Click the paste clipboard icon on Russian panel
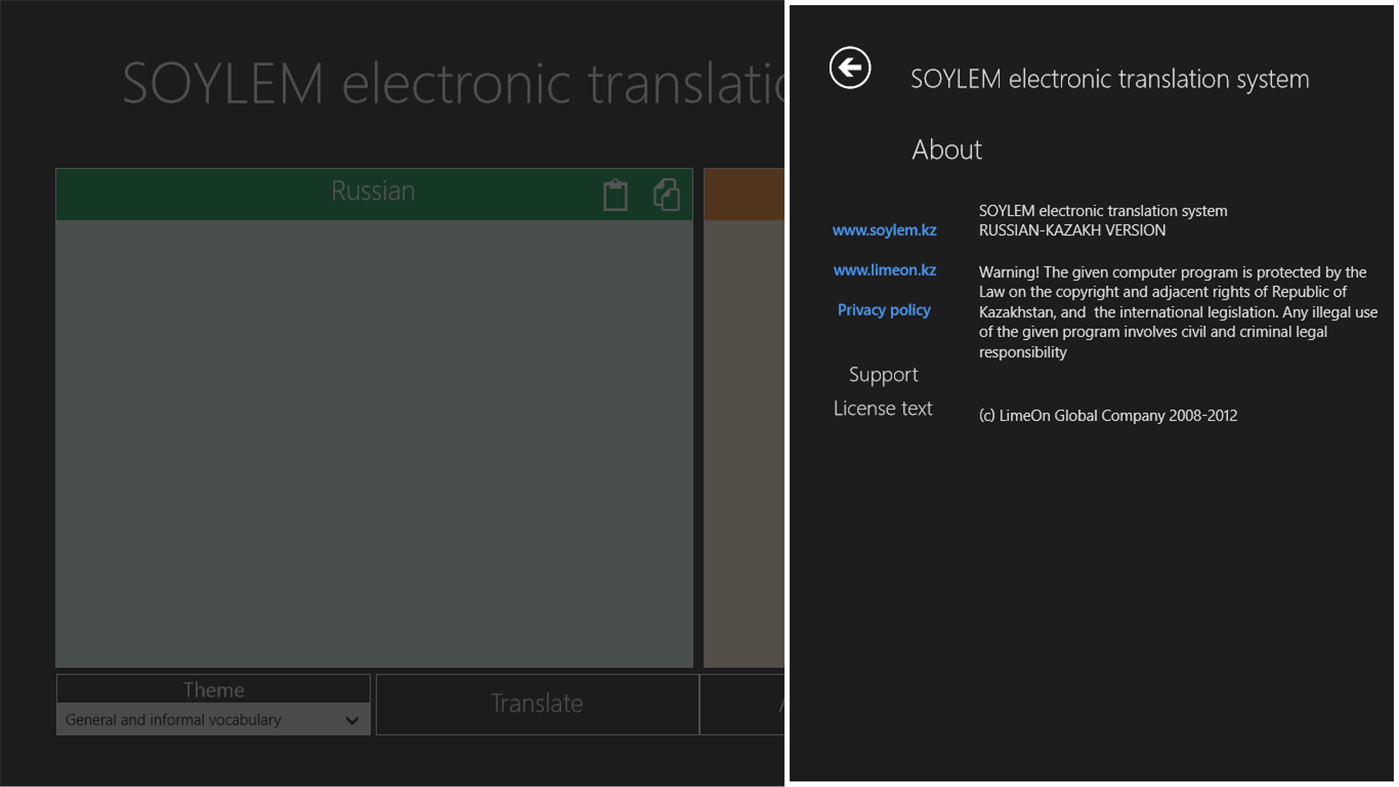The height and width of the screenshot is (787, 1399). tap(615, 194)
